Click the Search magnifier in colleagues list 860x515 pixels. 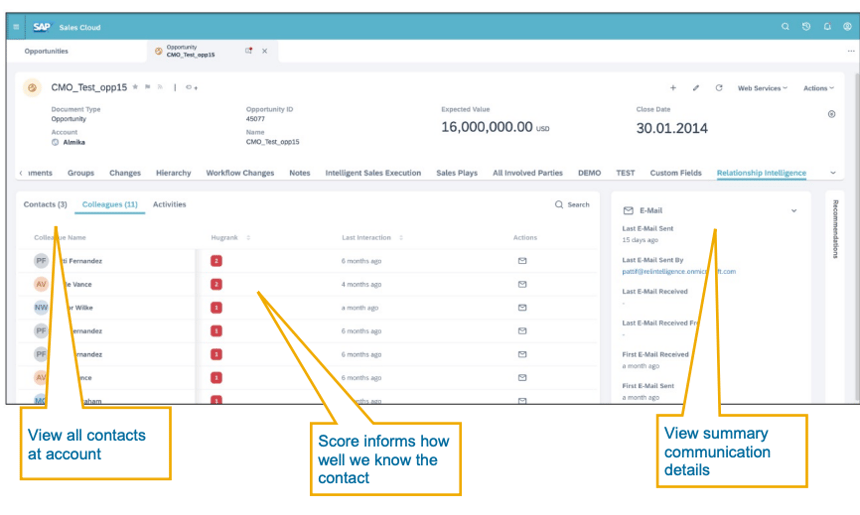tap(559, 204)
